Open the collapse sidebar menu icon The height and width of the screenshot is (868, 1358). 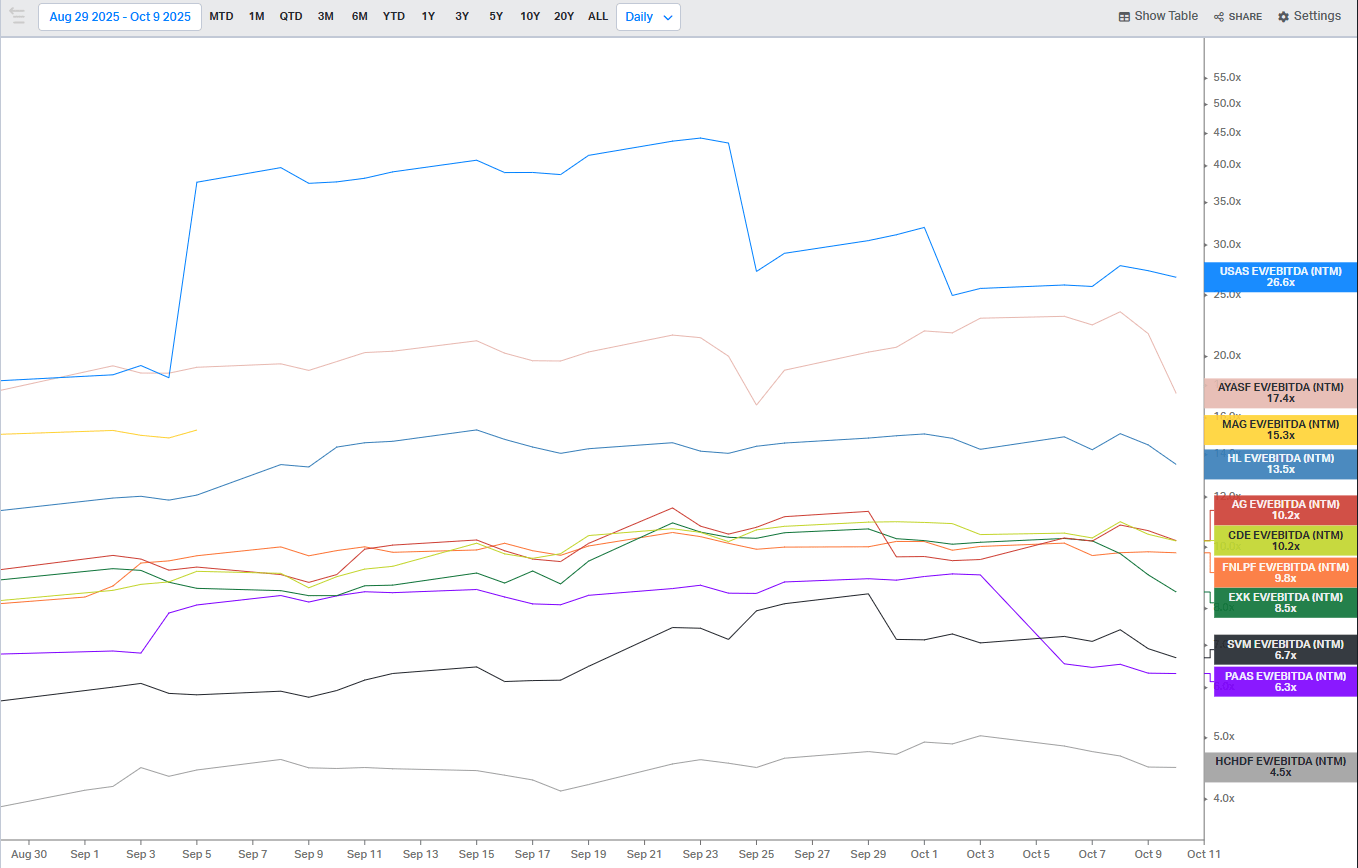coord(17,16)
